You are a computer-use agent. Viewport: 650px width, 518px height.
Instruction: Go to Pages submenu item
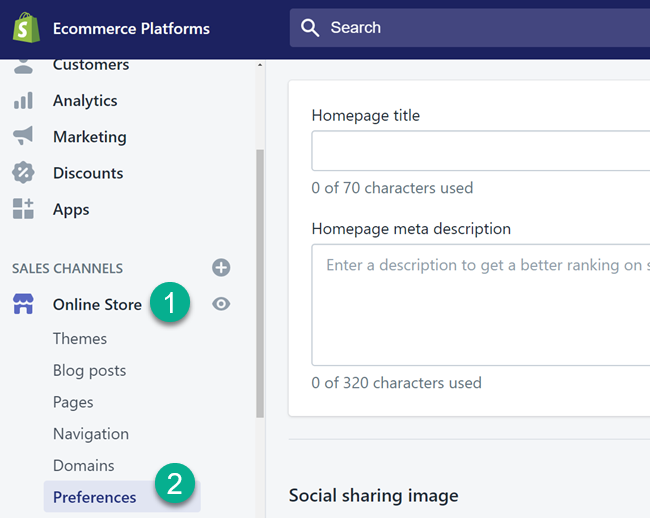click(73, 402)
